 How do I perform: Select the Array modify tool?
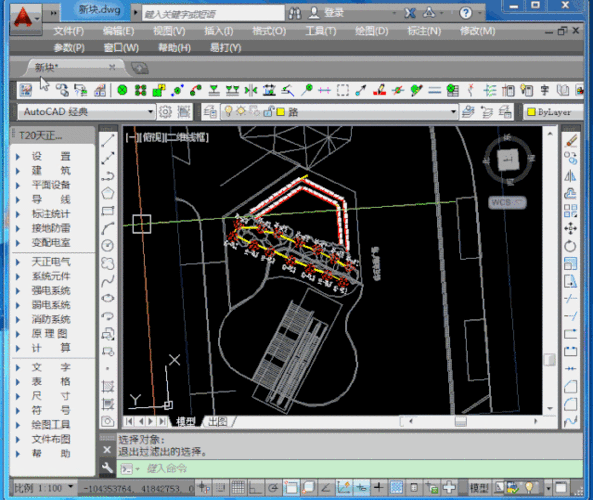pyautogui.click(x=571, y=211)
